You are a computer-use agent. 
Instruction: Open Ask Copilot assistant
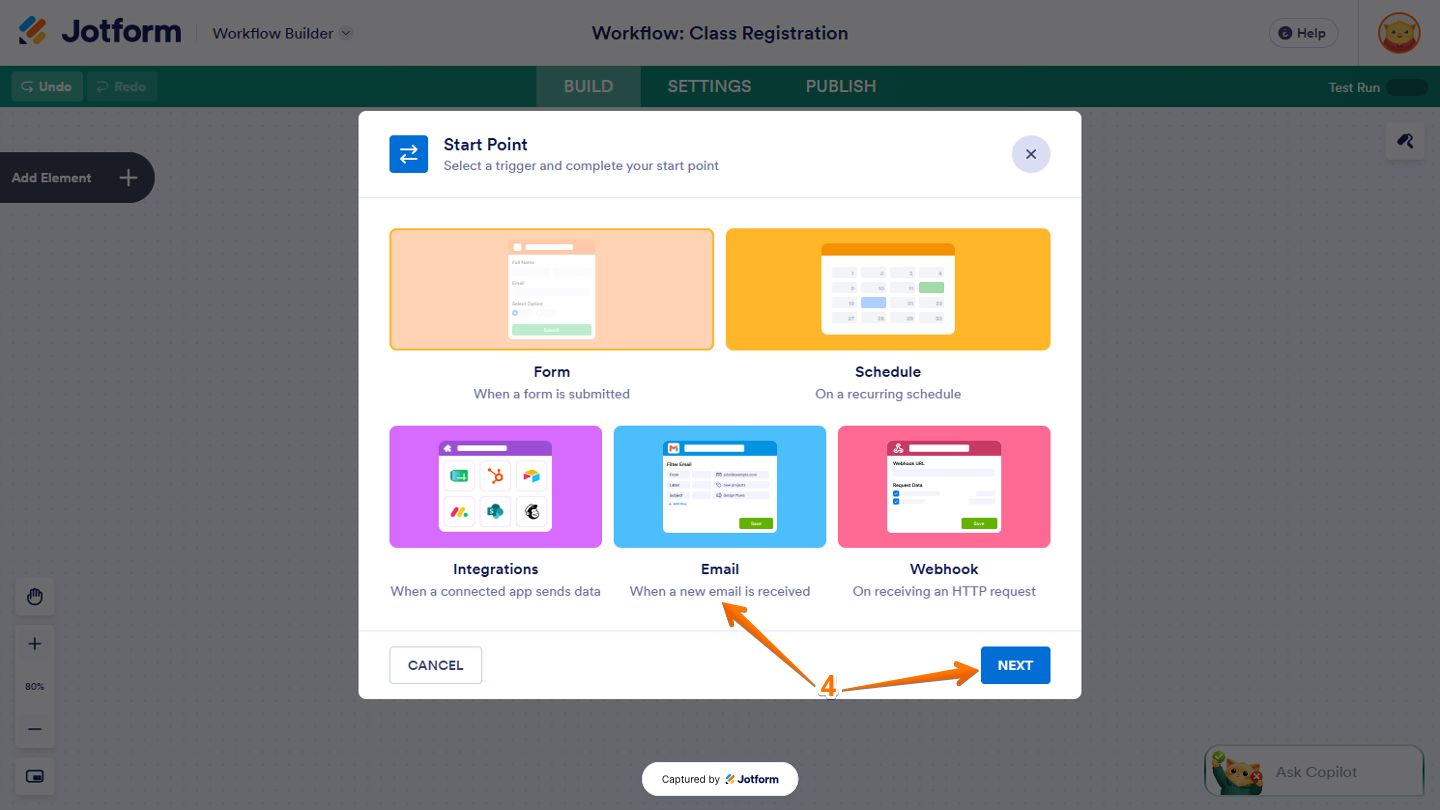tap(1314, 772)
